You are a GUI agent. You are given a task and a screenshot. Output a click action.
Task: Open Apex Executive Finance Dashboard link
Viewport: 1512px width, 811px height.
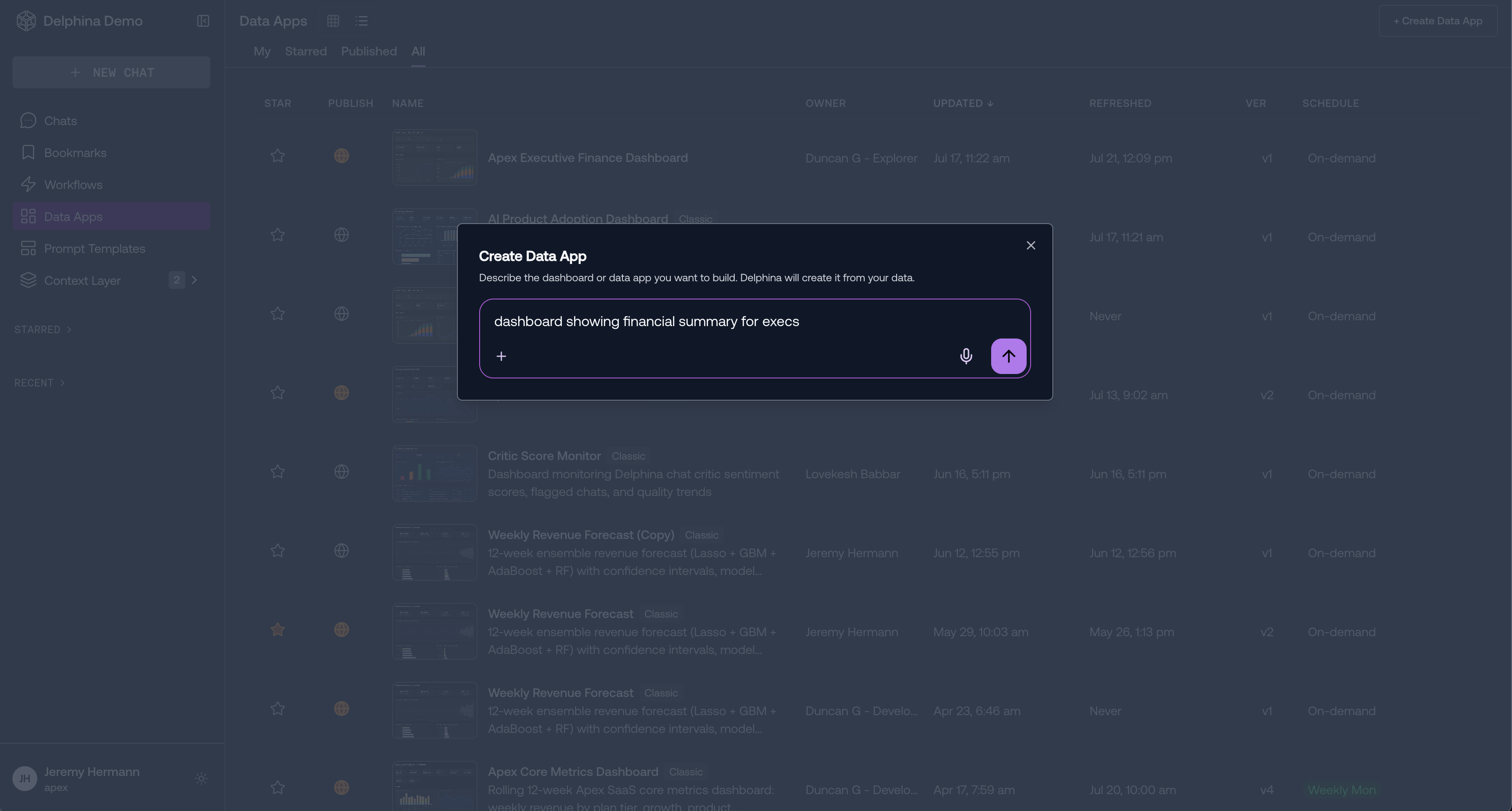pos(587,158)
